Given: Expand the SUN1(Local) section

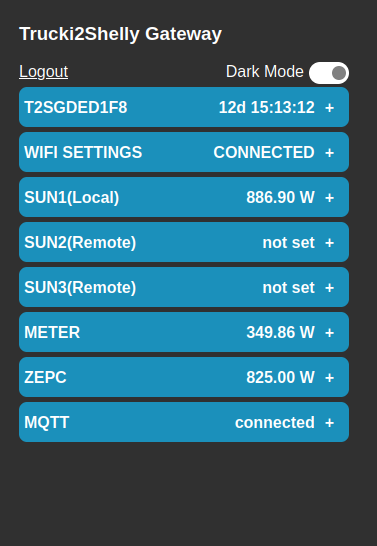Looking at the screenshot, I should (184, 197).
